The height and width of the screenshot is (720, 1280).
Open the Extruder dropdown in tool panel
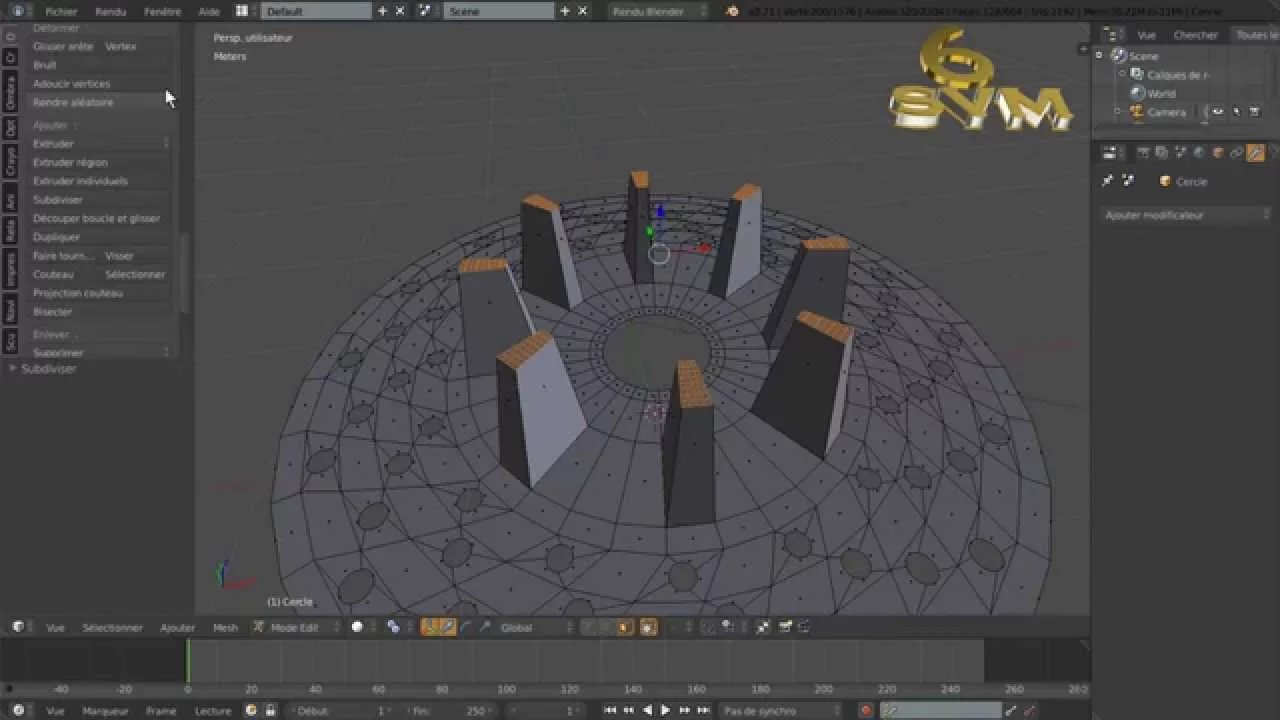tap(100, 143)
